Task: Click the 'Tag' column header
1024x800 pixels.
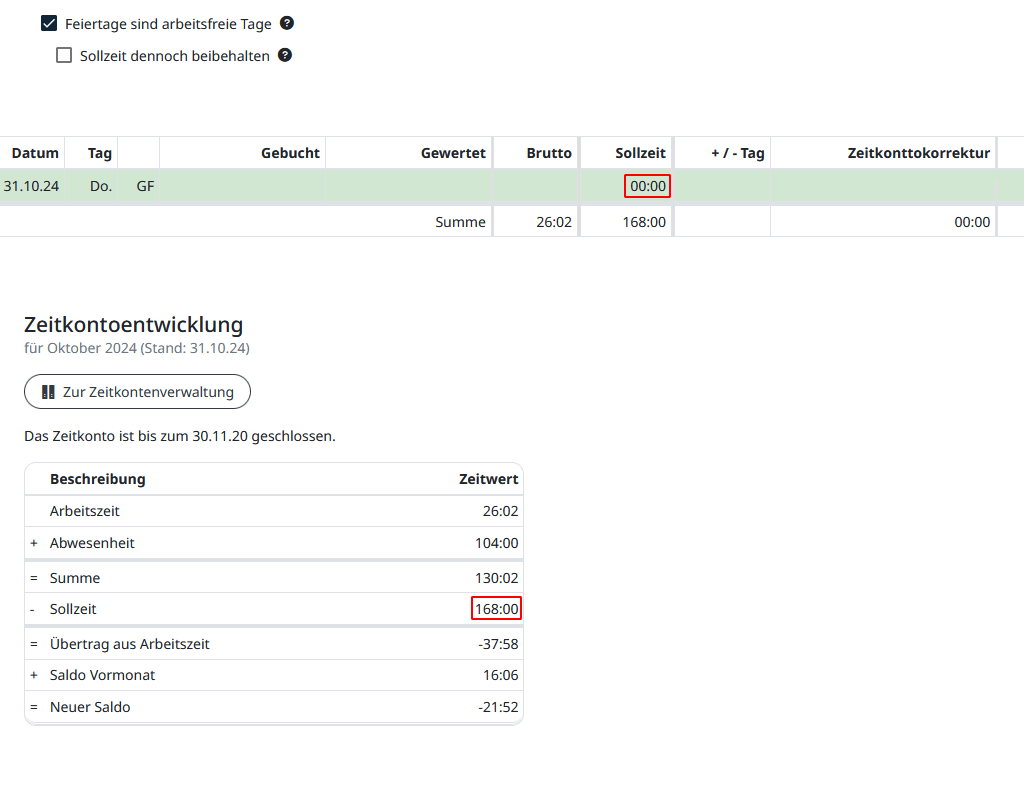Action: point(99,153)
